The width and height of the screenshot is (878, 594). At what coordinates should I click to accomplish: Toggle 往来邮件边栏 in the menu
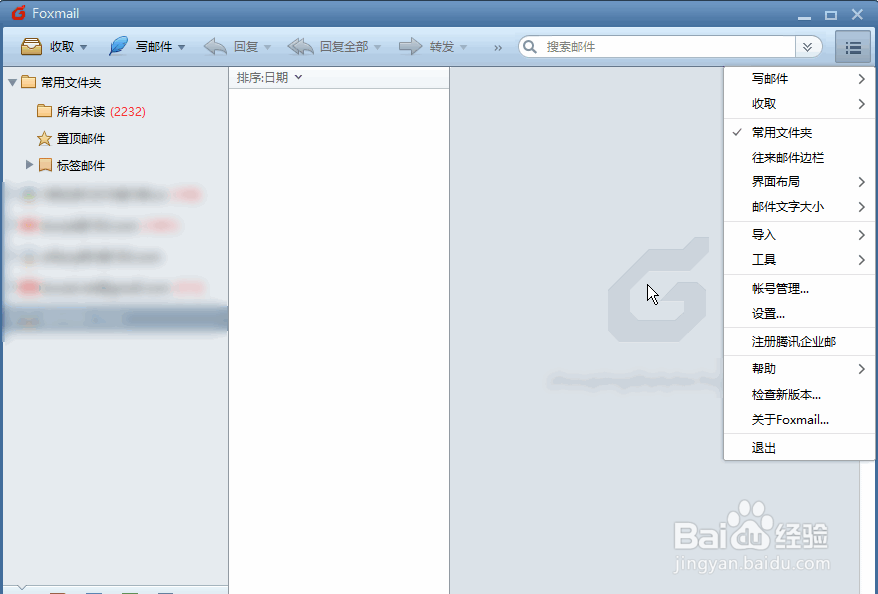[799, 158]
